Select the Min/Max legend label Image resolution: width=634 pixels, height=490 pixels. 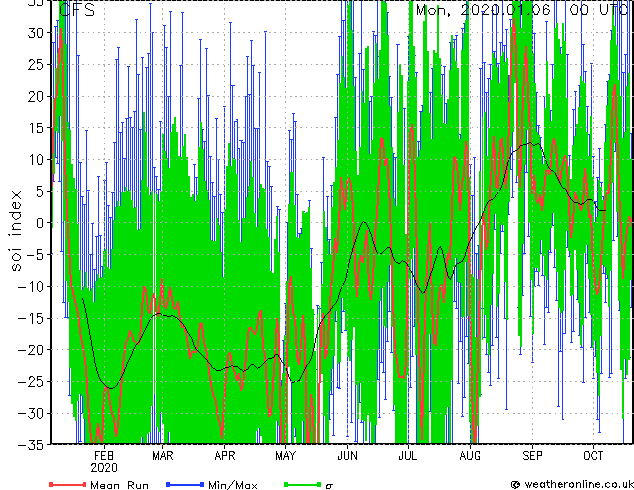(232, 485)
